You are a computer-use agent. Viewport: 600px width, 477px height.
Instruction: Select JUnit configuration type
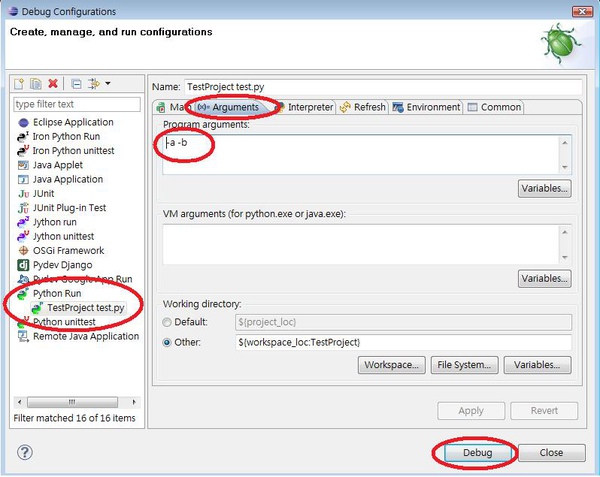(x=43, y=194)
